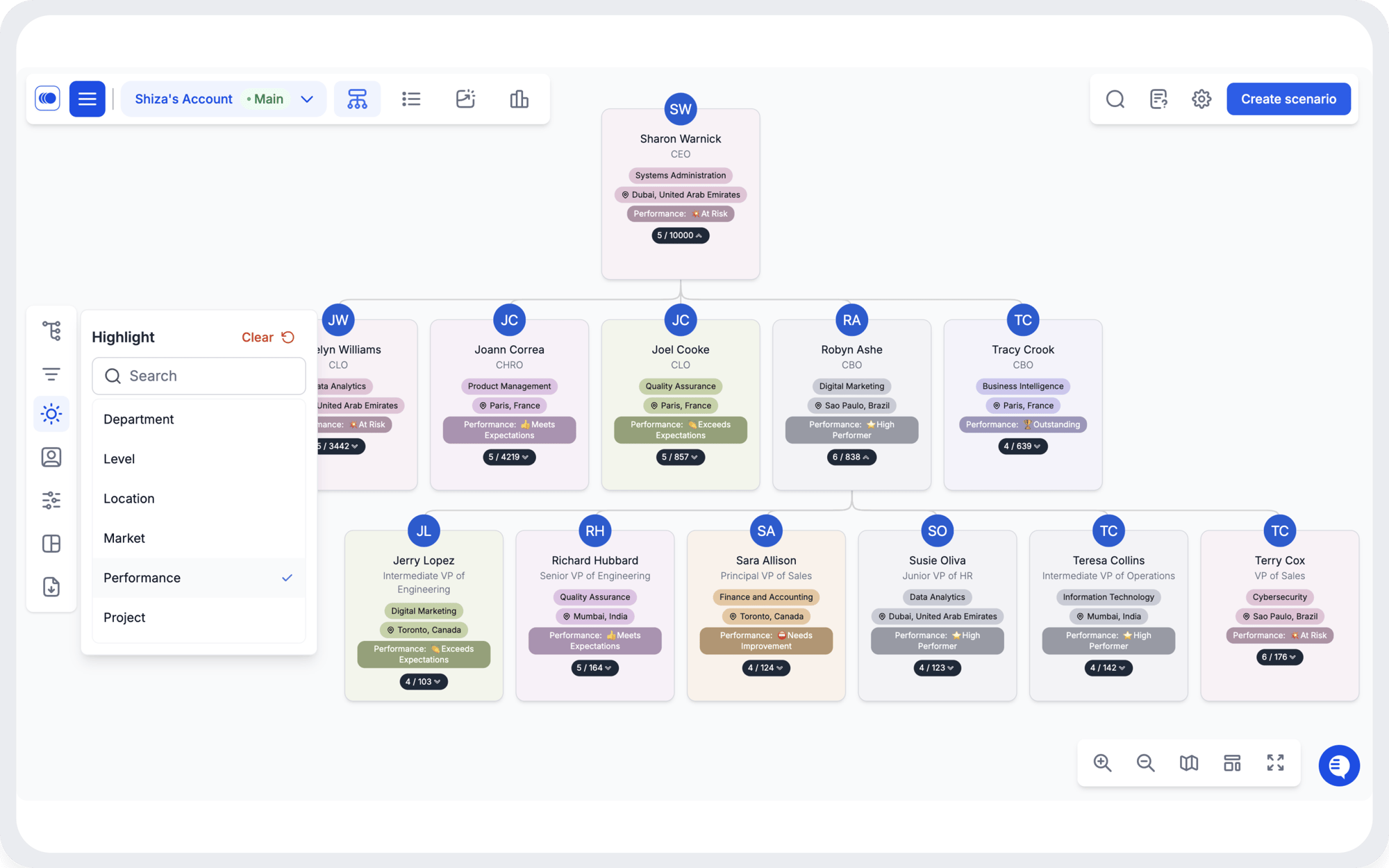Expand Joann Correa's 5 / 4219 reports
Viewport: 1389px width, 868px height.
(x=509, y=457)
